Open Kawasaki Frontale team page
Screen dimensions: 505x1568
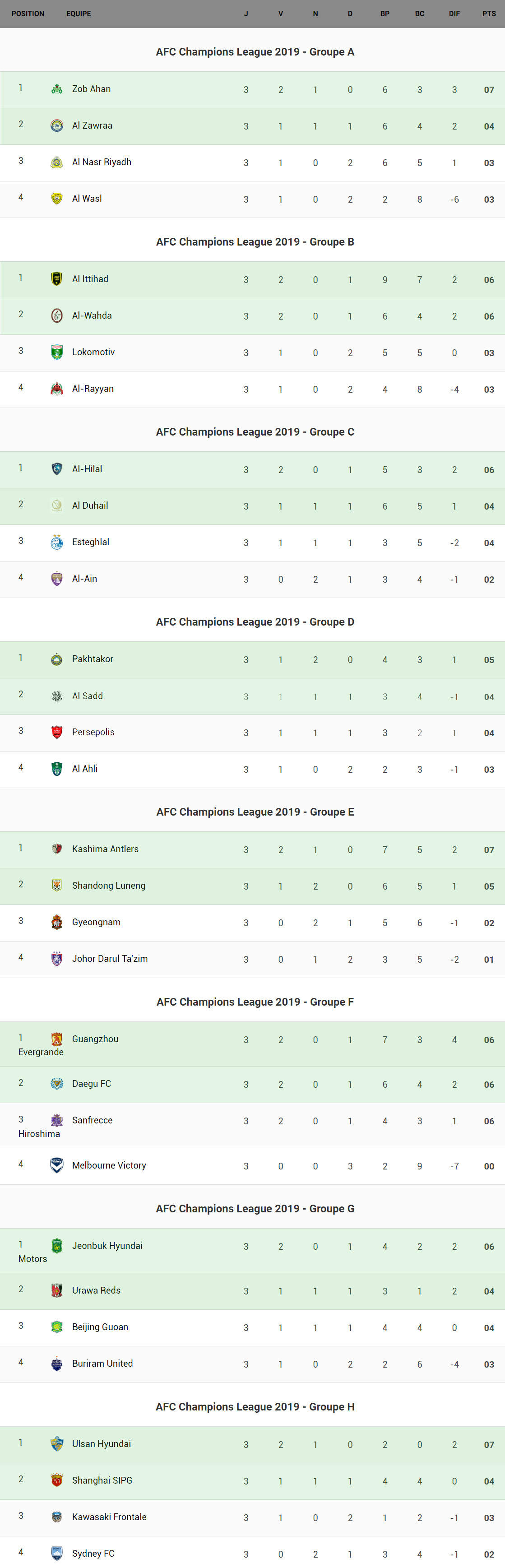coord(109,1517)
